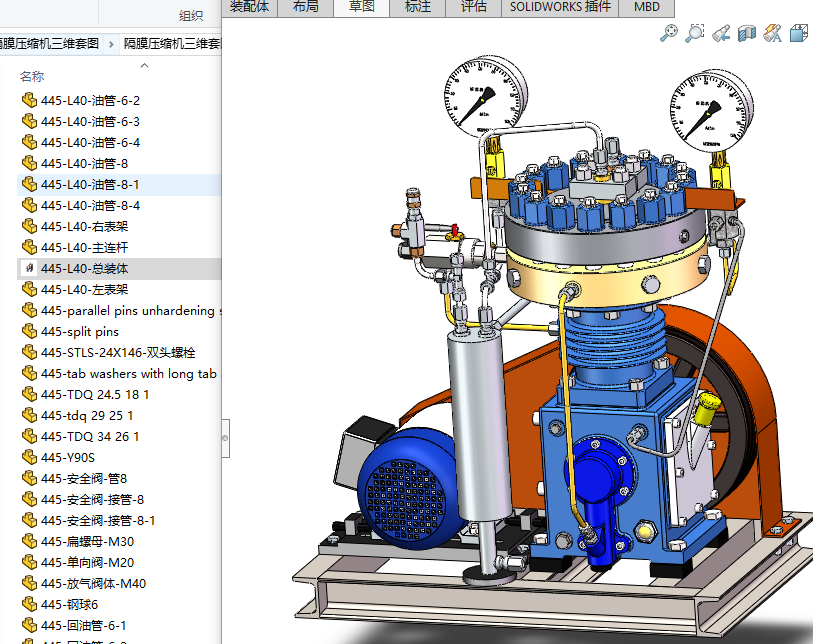This screenshot has height=644, width=813.
Task: Click the Zoom to Fit magnifier icon
Action: (669, 33)
